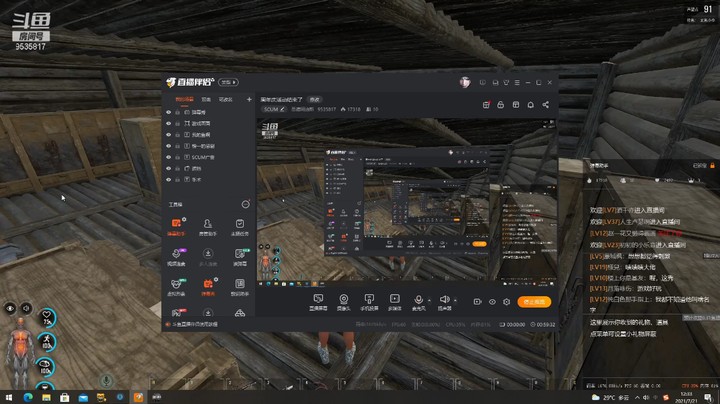Lock the topmost source in the list
The width and height of the screenshot is (720, 404).
coord(177,112)
